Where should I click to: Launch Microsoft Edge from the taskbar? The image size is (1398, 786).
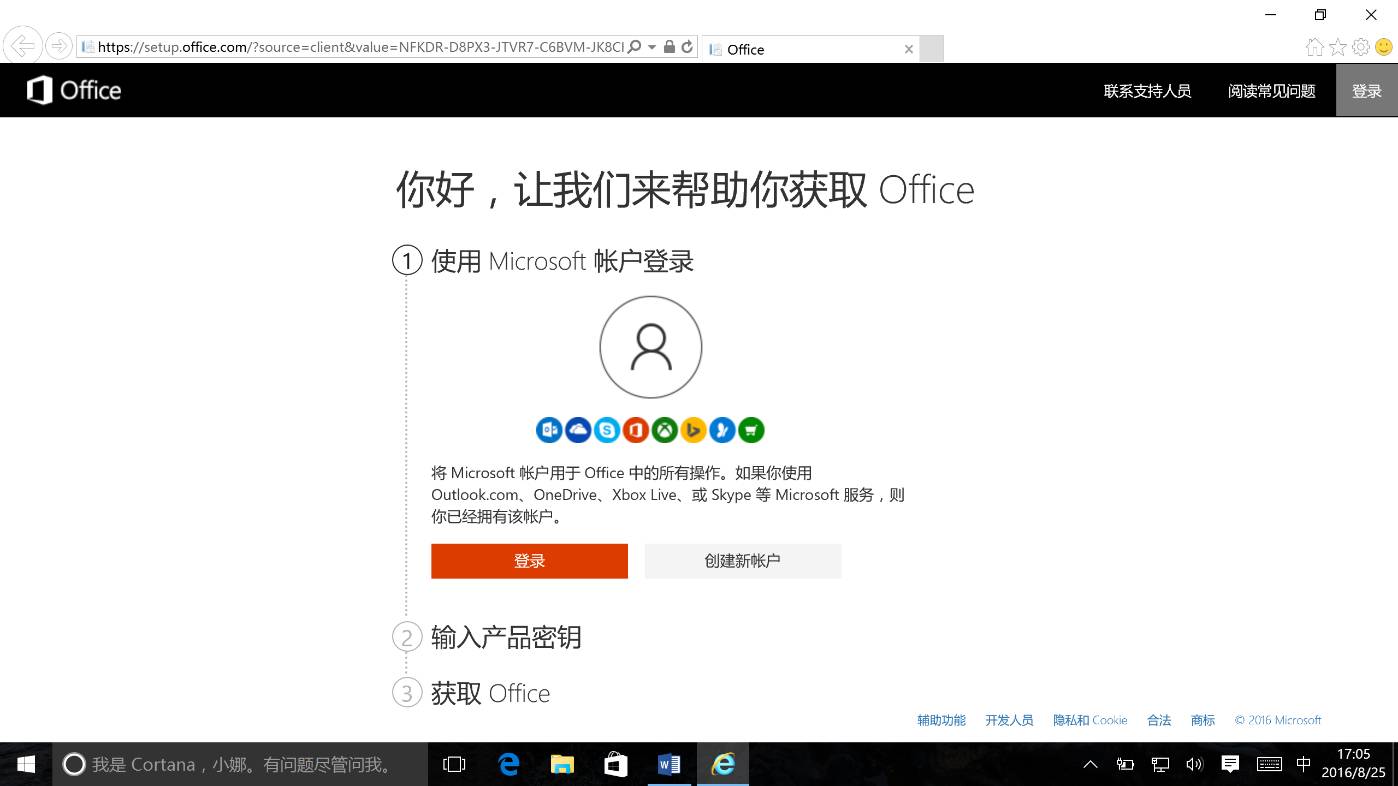click(509, 763)
